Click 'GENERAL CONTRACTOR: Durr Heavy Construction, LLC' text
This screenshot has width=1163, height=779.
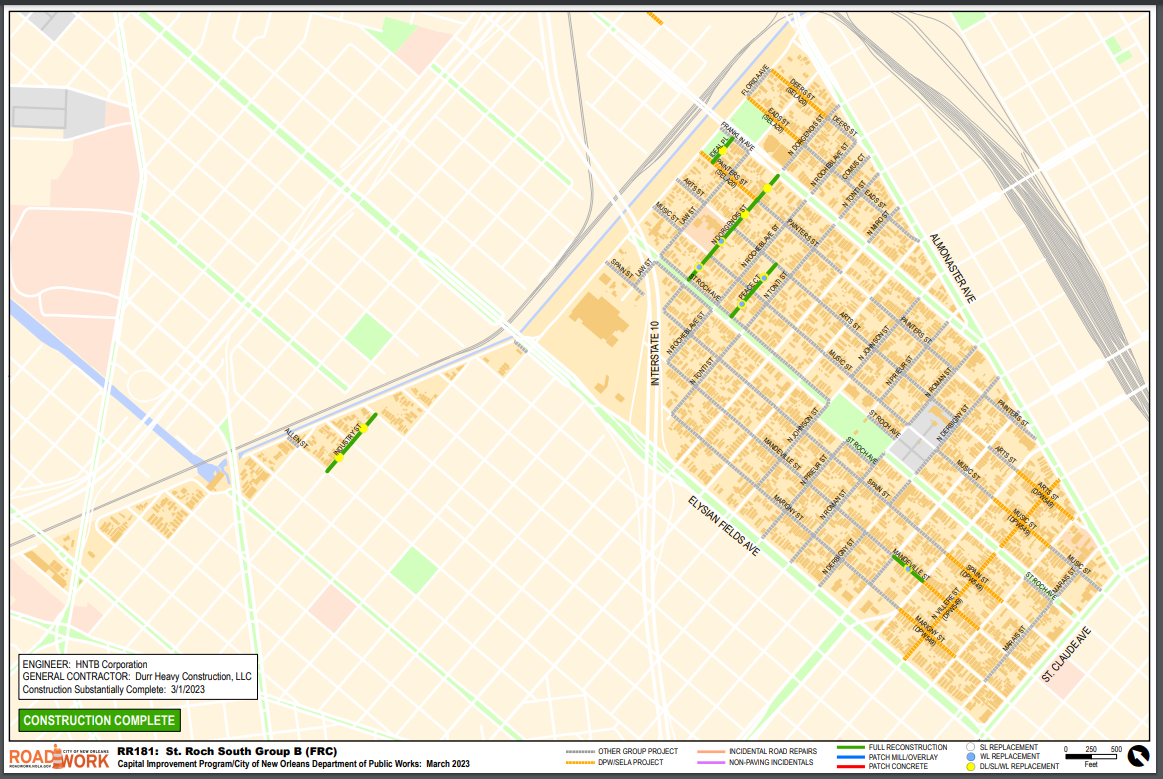(137, 677)
